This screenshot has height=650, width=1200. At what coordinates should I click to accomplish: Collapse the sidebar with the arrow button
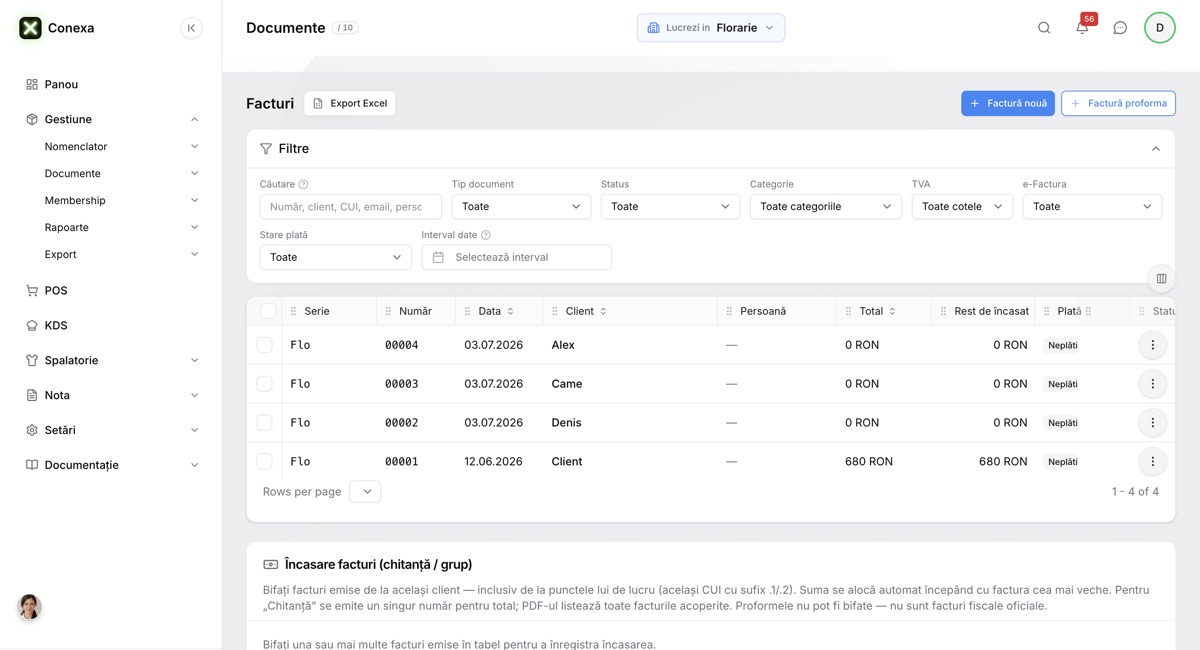pos(191,28)
